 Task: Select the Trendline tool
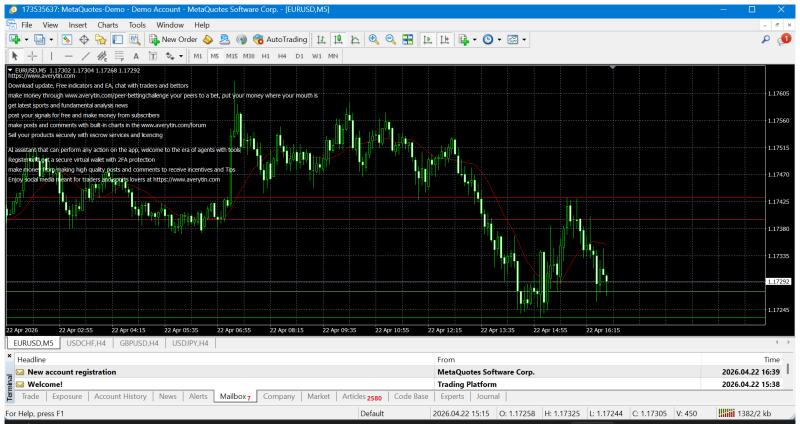pyautogui.click(x=85, y=56)
